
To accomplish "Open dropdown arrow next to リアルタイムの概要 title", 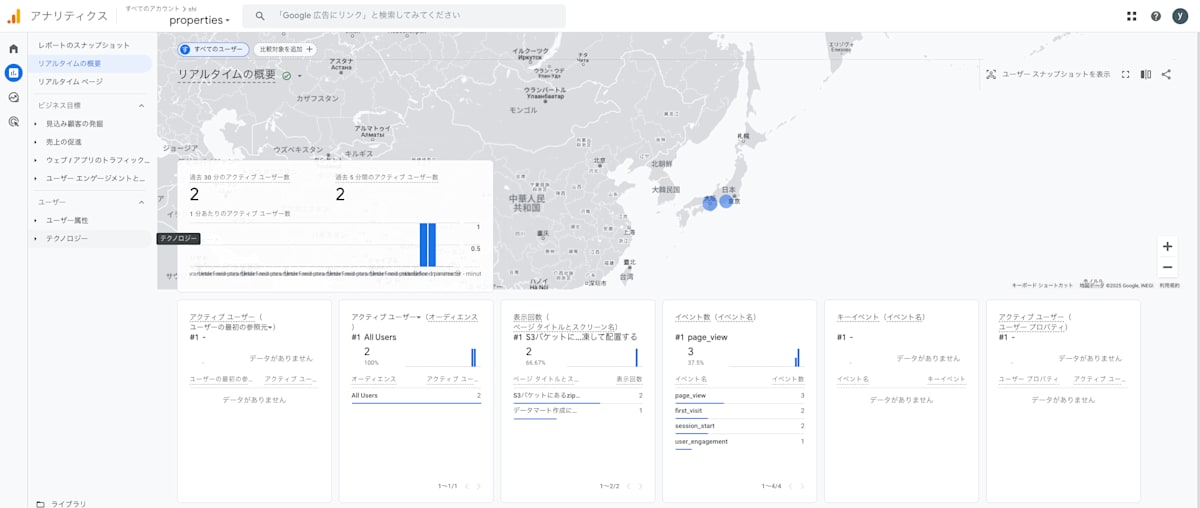I will point(299,76).
